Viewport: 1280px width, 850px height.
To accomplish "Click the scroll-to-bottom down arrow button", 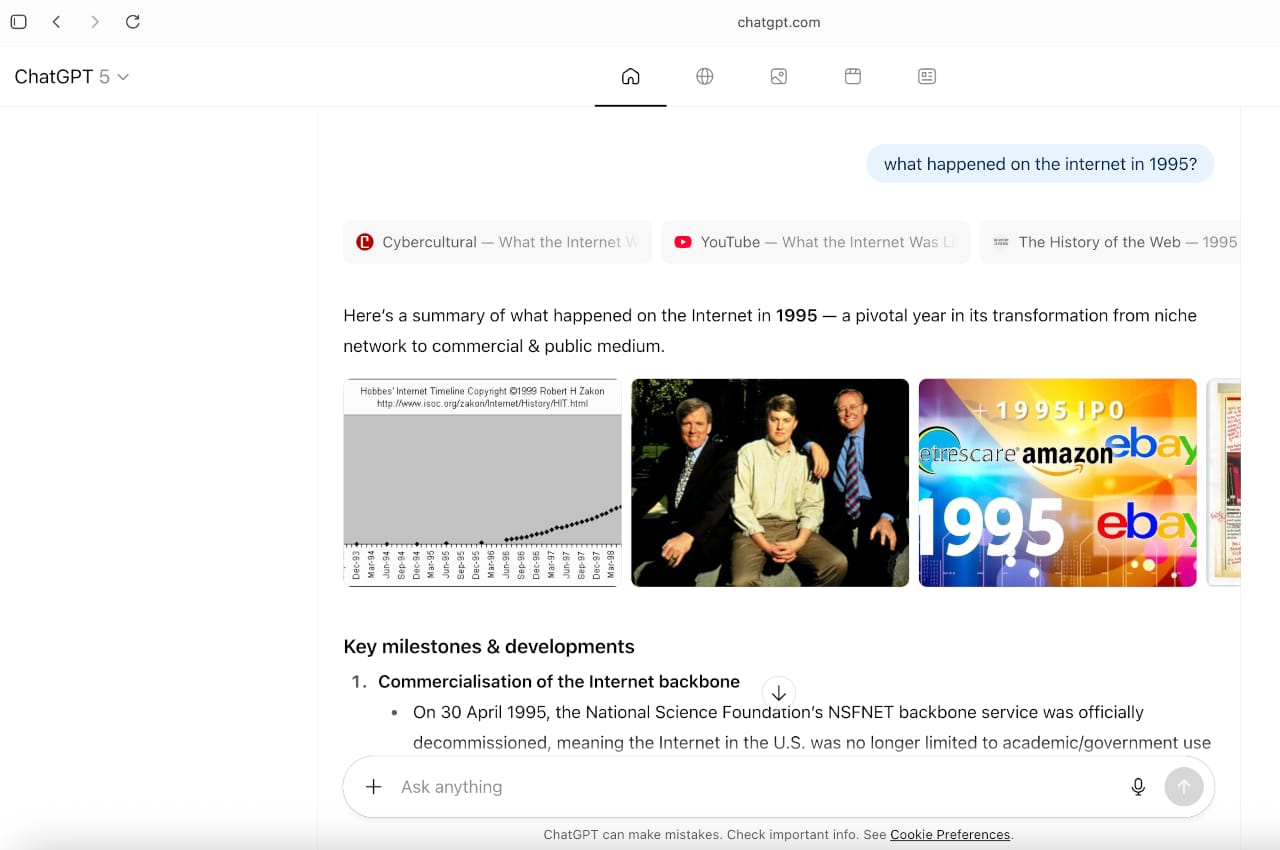I will [x=779, y=693].
